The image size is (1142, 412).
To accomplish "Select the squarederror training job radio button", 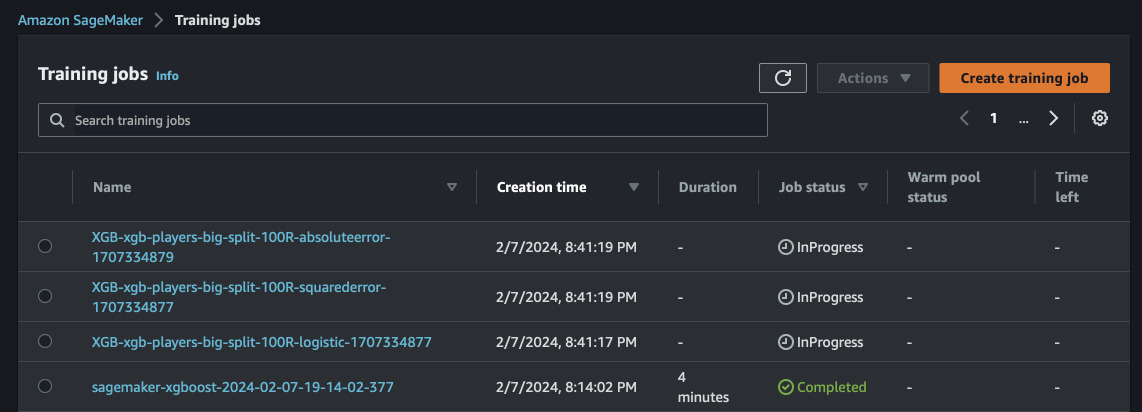I will point(45,297).
